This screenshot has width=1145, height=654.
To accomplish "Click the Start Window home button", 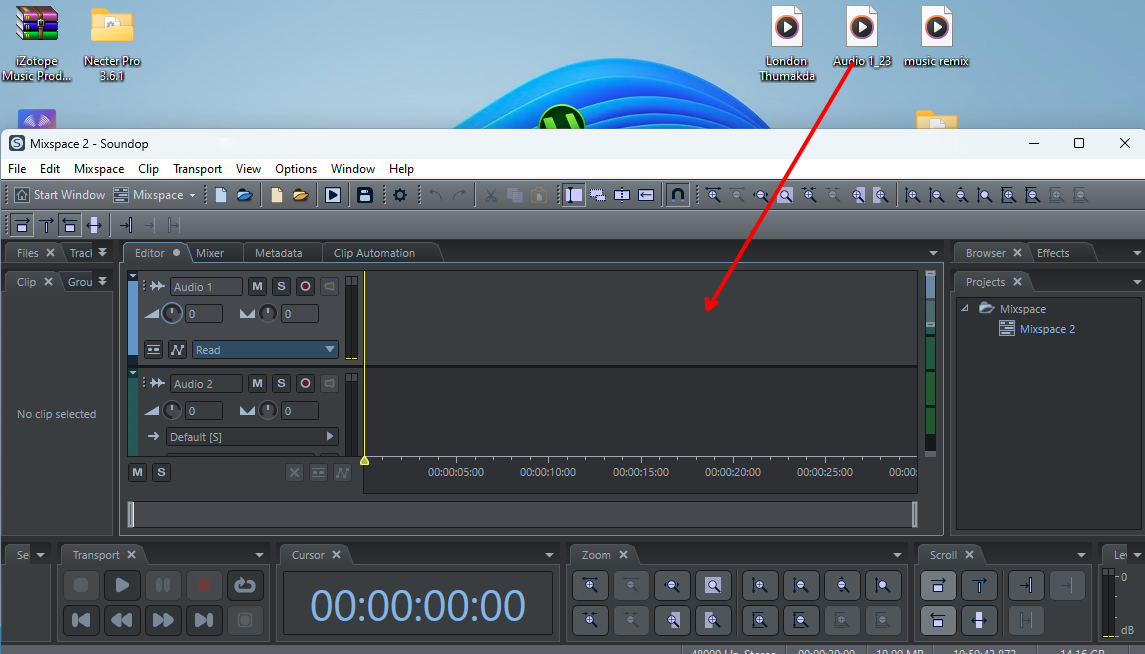I will (59, 195).
